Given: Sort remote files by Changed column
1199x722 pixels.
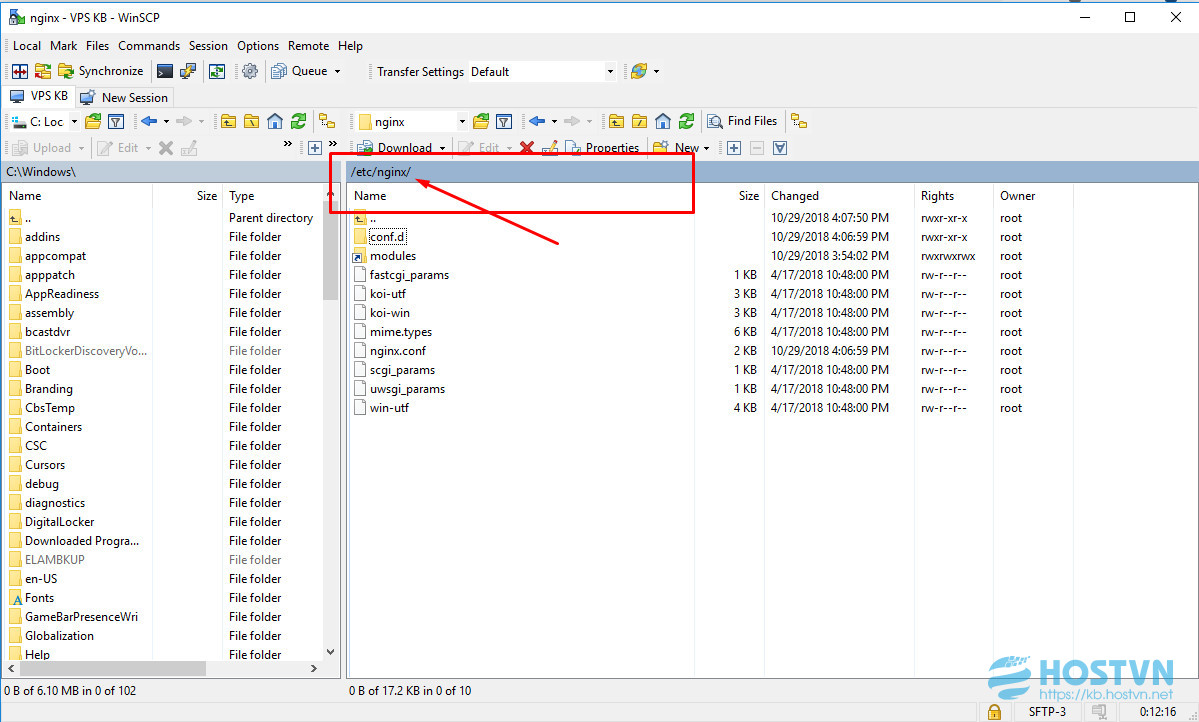Looking at the screenshot, I should (839, 196).
